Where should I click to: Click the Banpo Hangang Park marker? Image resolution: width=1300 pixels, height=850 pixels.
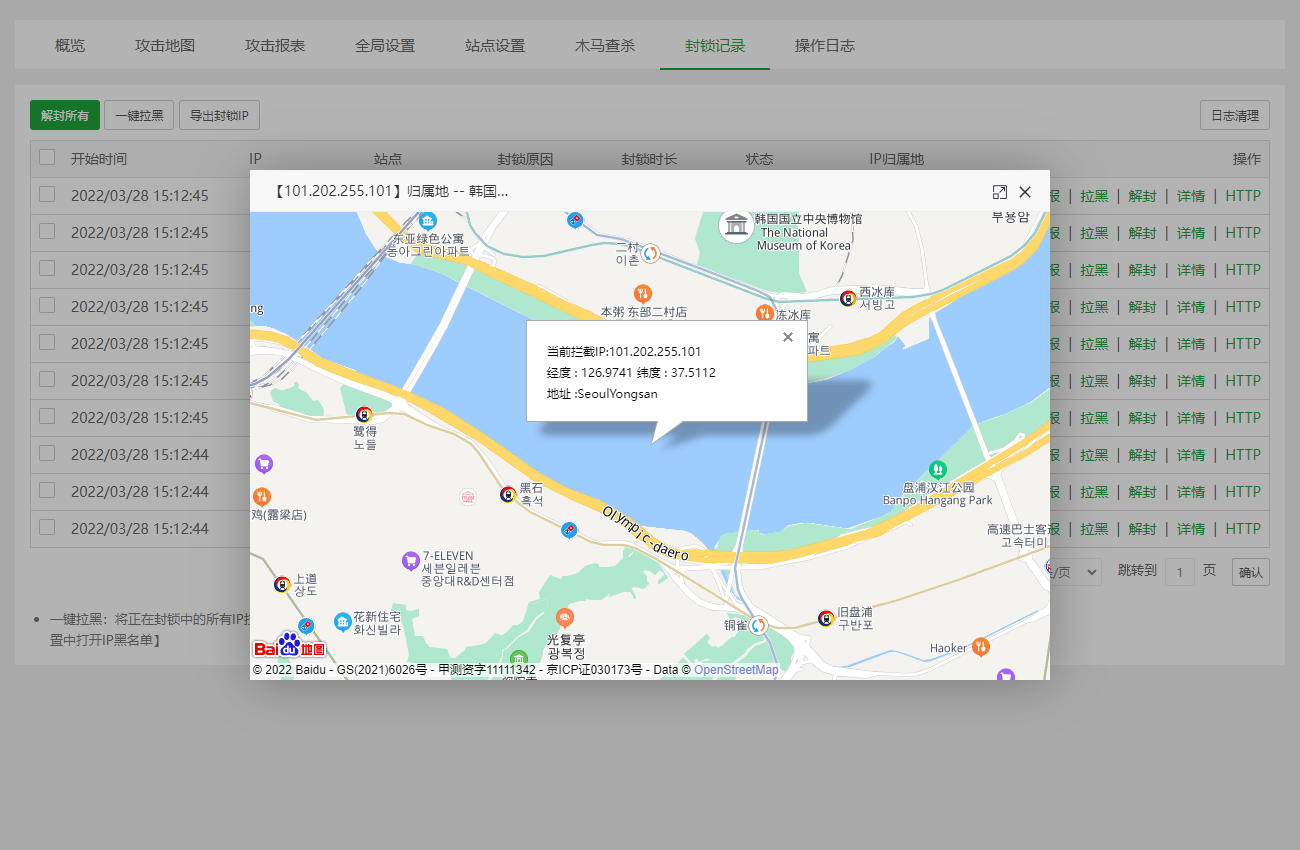pyautogui.click(x=937, y=468)
